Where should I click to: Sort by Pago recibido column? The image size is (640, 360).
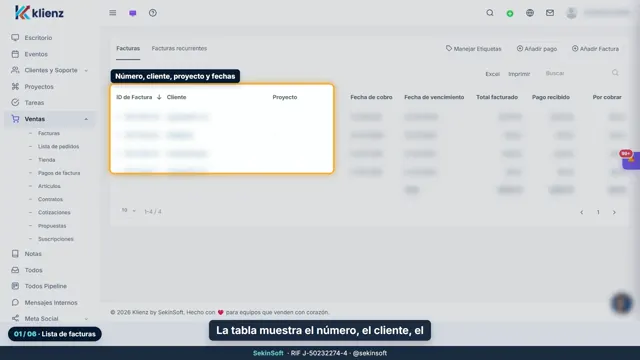[x=551, y=97]
